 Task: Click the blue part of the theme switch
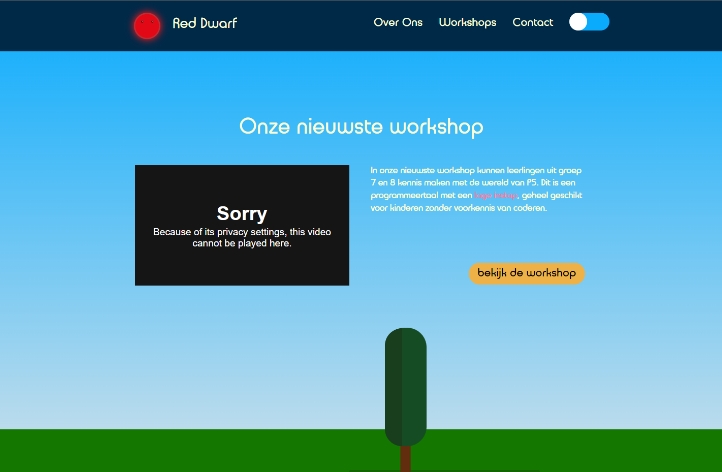tap(599, 22)
